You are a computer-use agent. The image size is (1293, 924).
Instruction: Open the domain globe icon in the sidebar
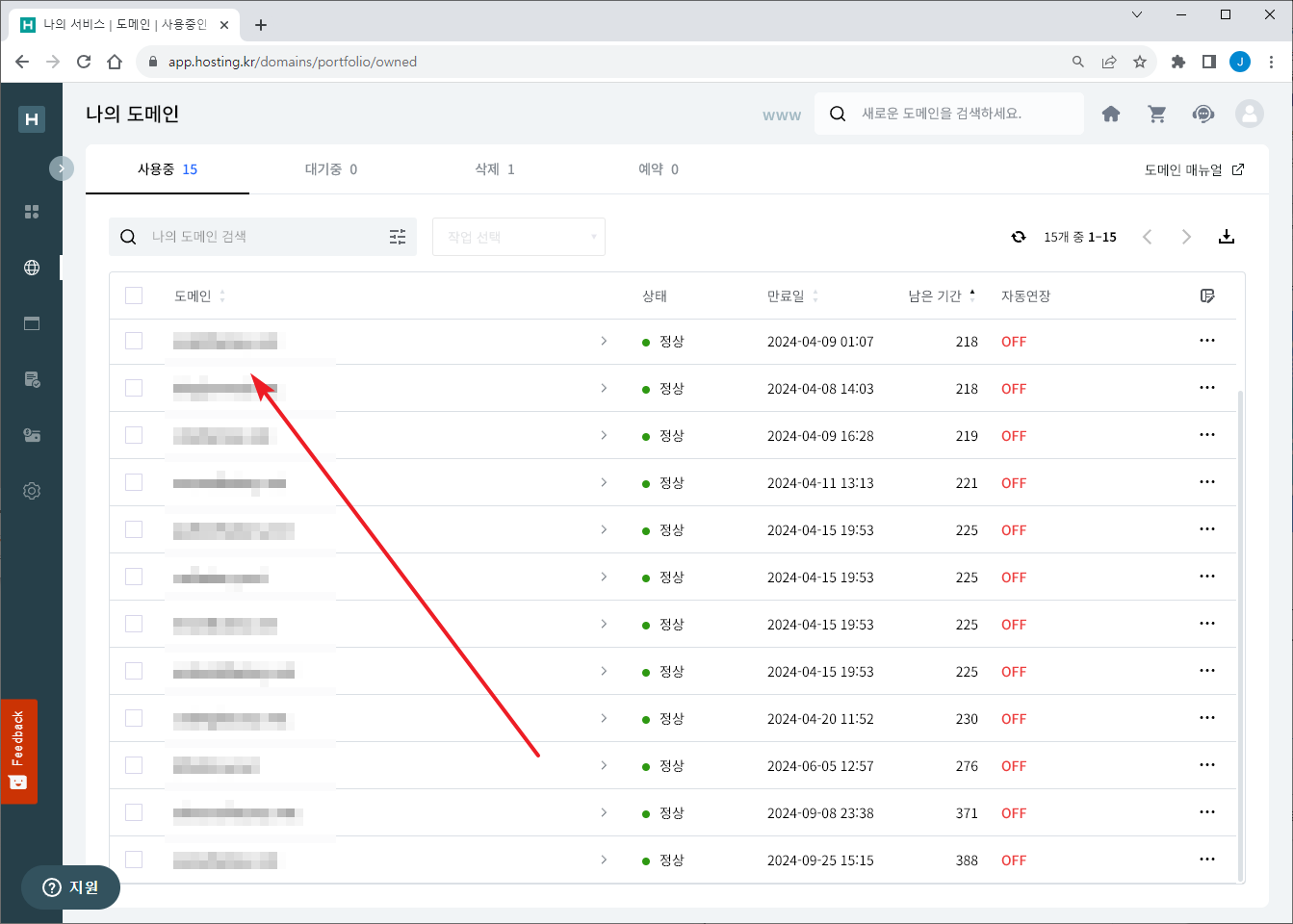point(32,268)
